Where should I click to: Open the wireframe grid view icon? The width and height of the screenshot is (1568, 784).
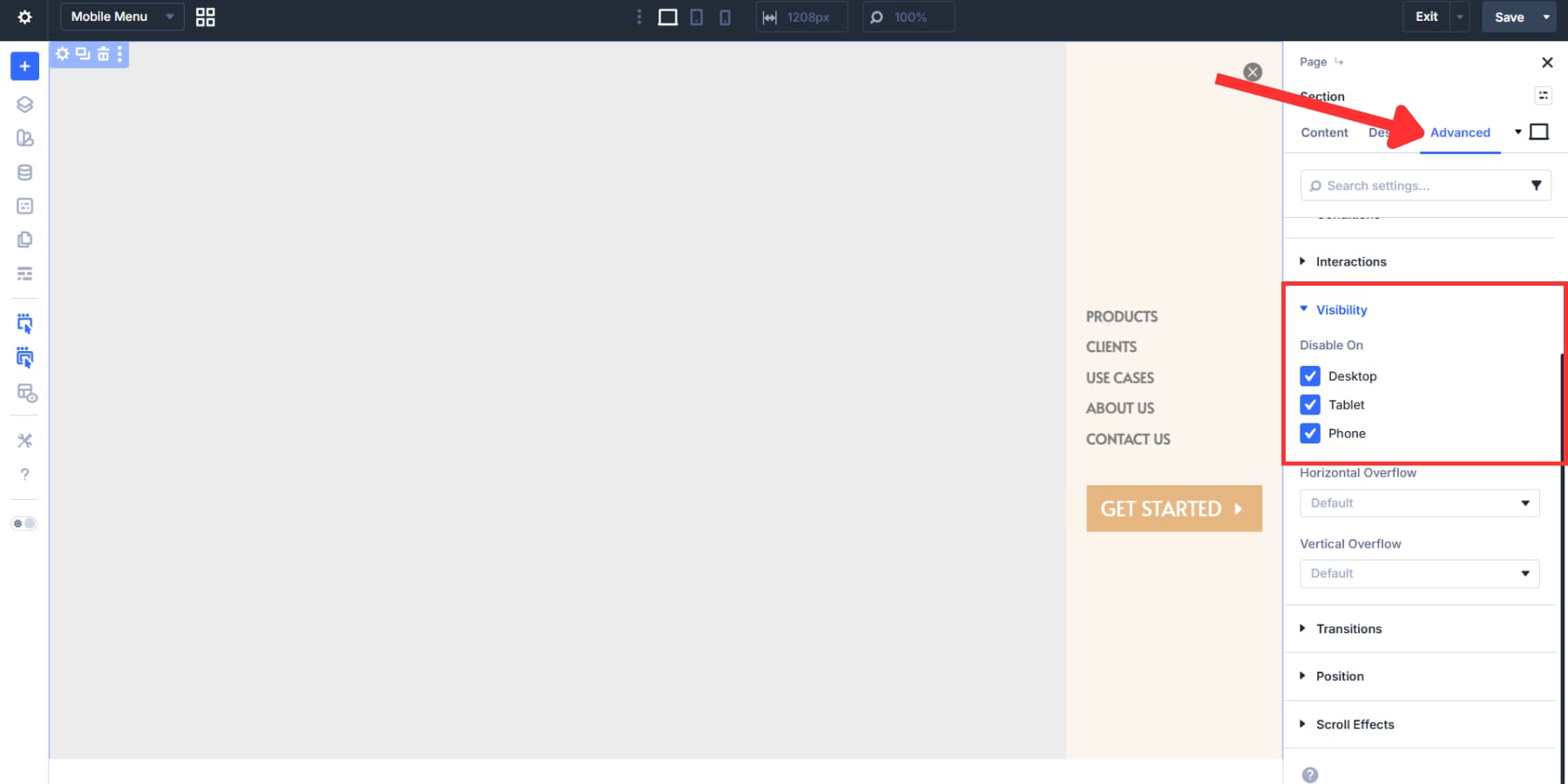click(206, 17)
